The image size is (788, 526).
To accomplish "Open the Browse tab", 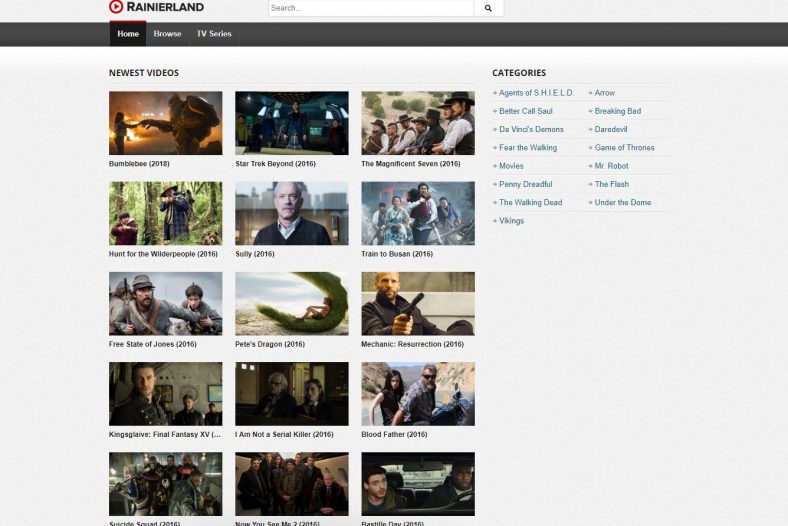I will tap(167, 34).
